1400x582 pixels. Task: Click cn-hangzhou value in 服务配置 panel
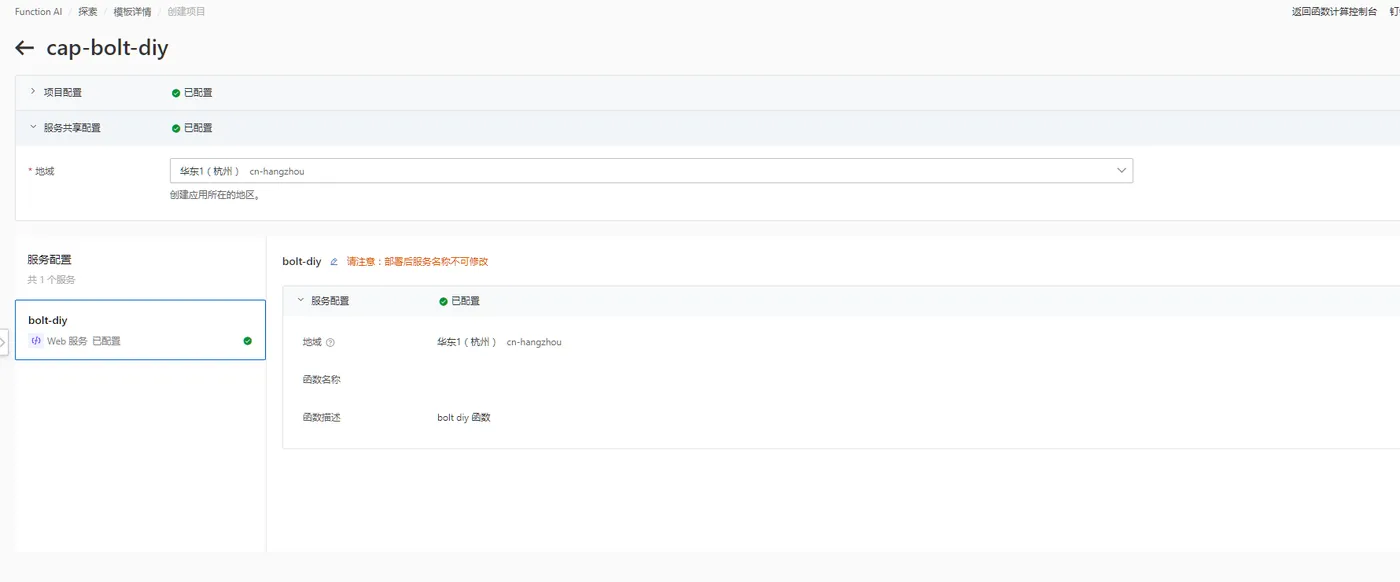tap(534, 342)
